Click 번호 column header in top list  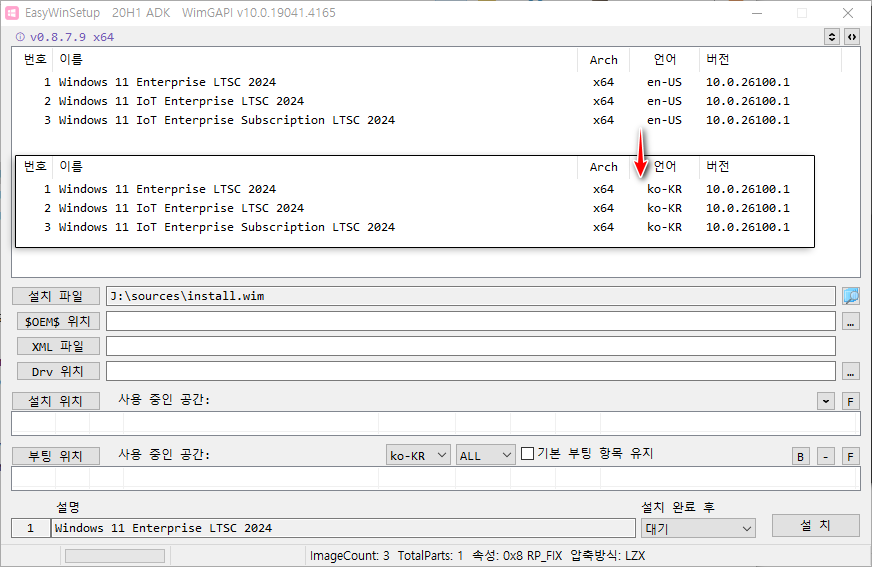tap(34, 59)
